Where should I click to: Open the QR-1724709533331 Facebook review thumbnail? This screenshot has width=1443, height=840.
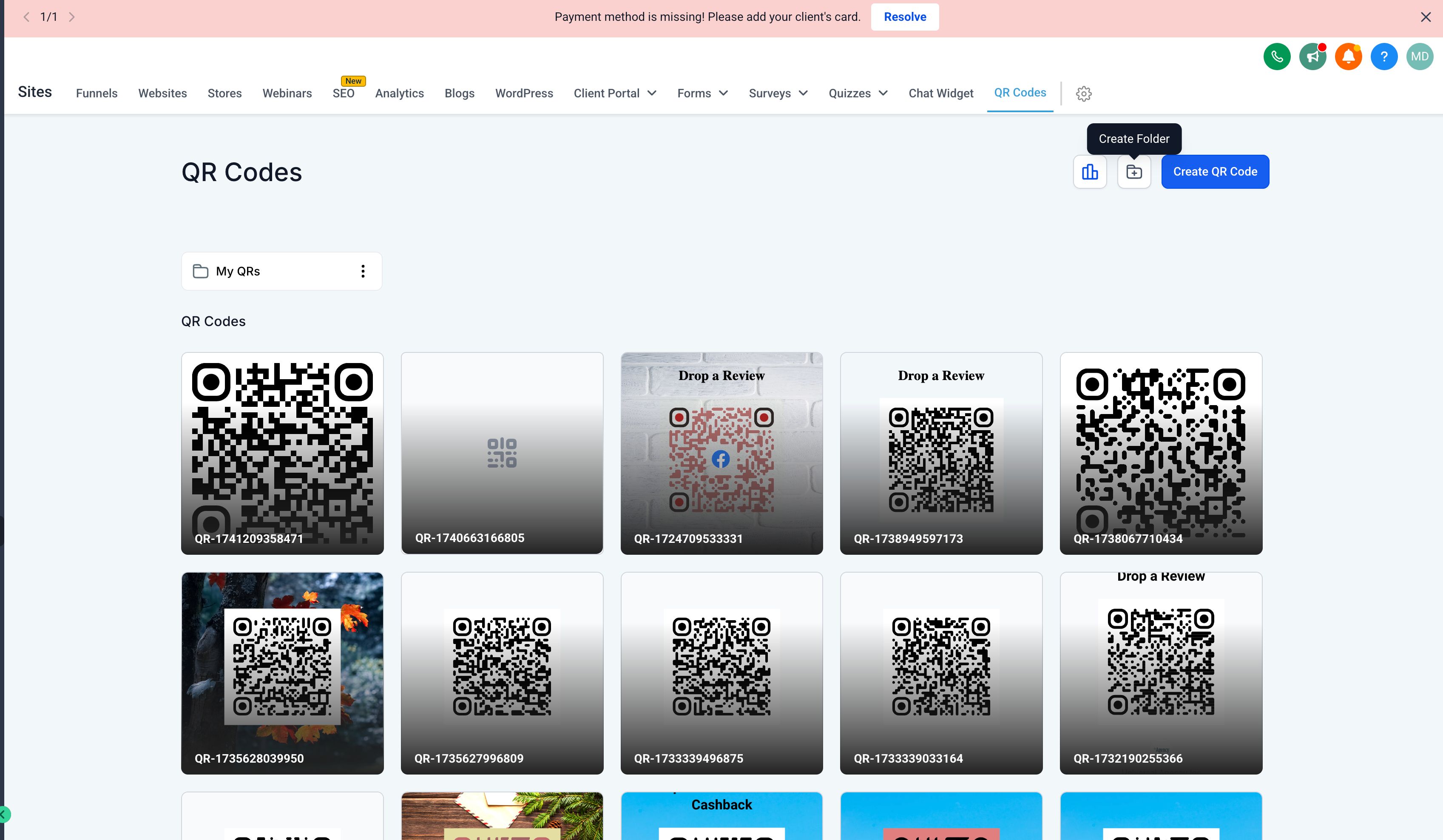[x=721, y=453]
